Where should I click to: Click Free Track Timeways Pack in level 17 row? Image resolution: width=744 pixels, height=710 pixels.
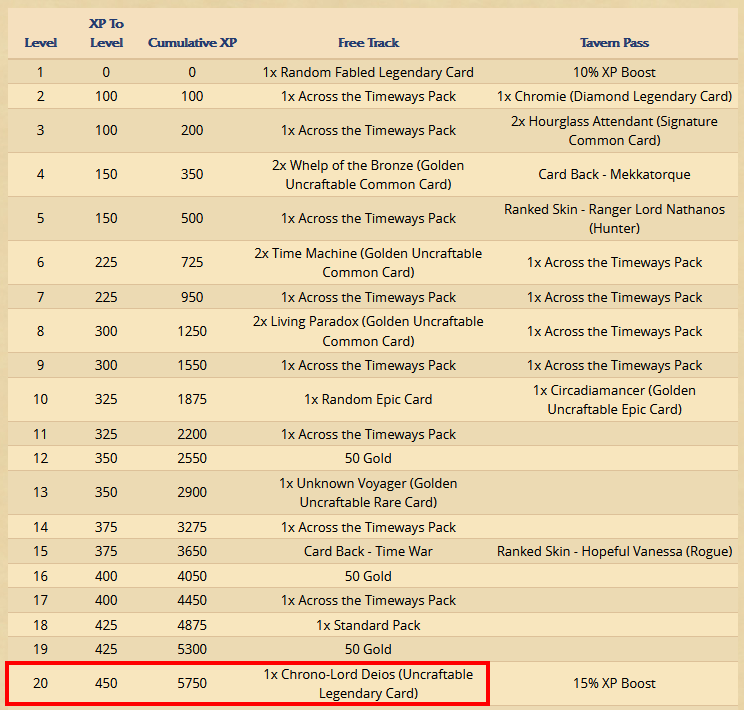[x=368, y=600]
